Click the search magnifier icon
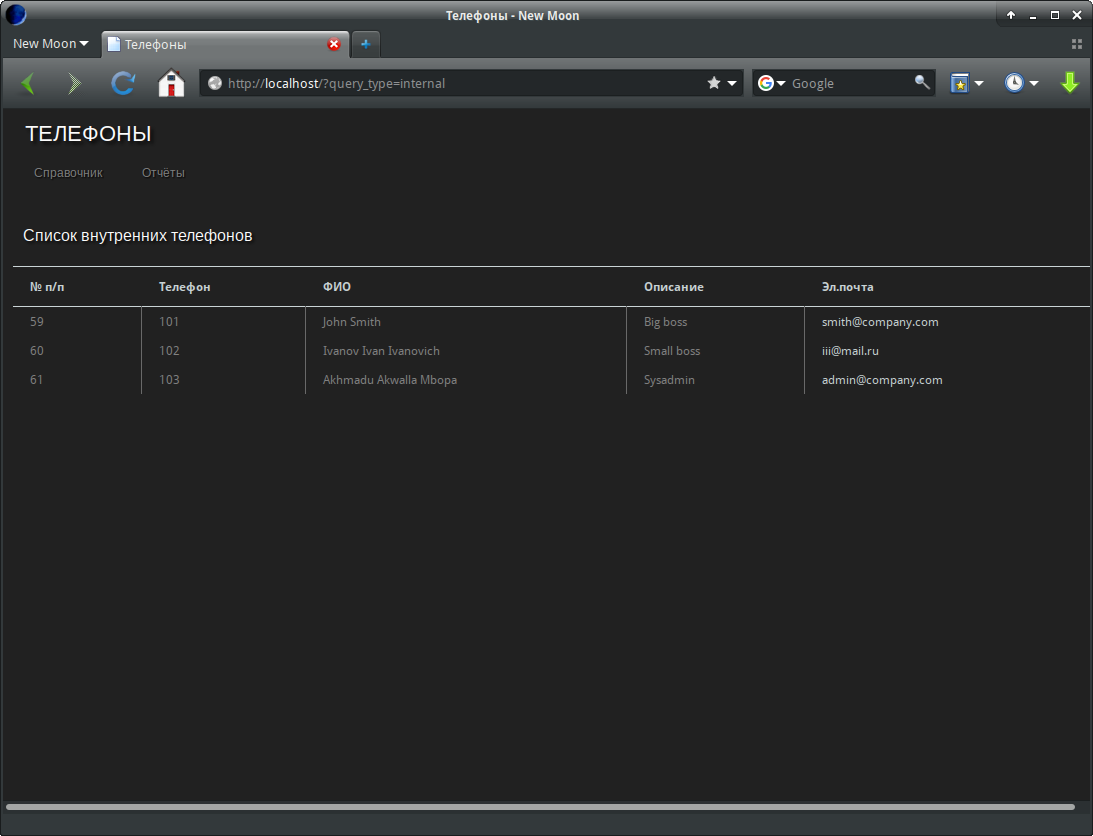Image resolution: width=1093 pixels, height=836 pixels. 922,82
